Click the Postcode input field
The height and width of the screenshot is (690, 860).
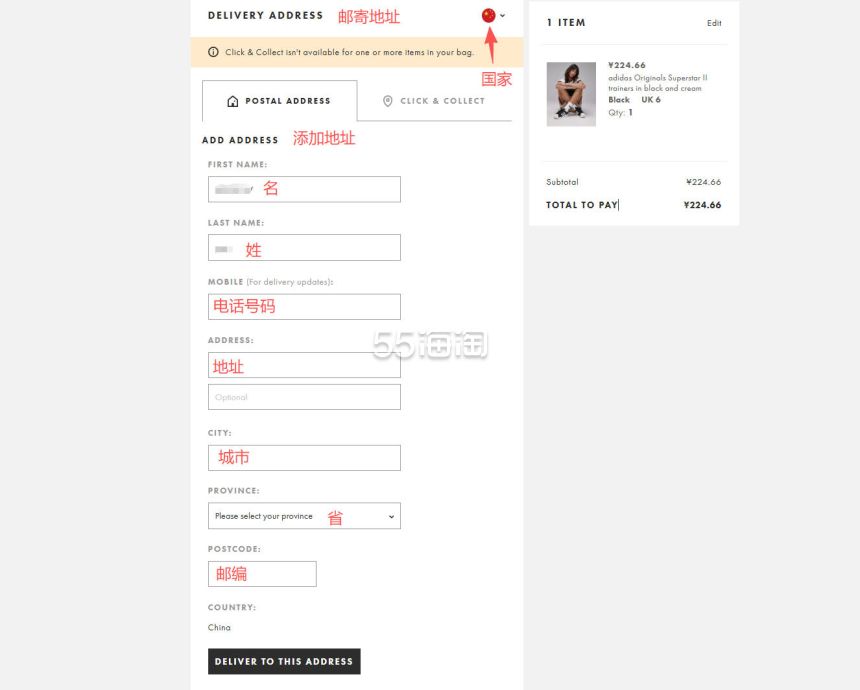[262, 574]
